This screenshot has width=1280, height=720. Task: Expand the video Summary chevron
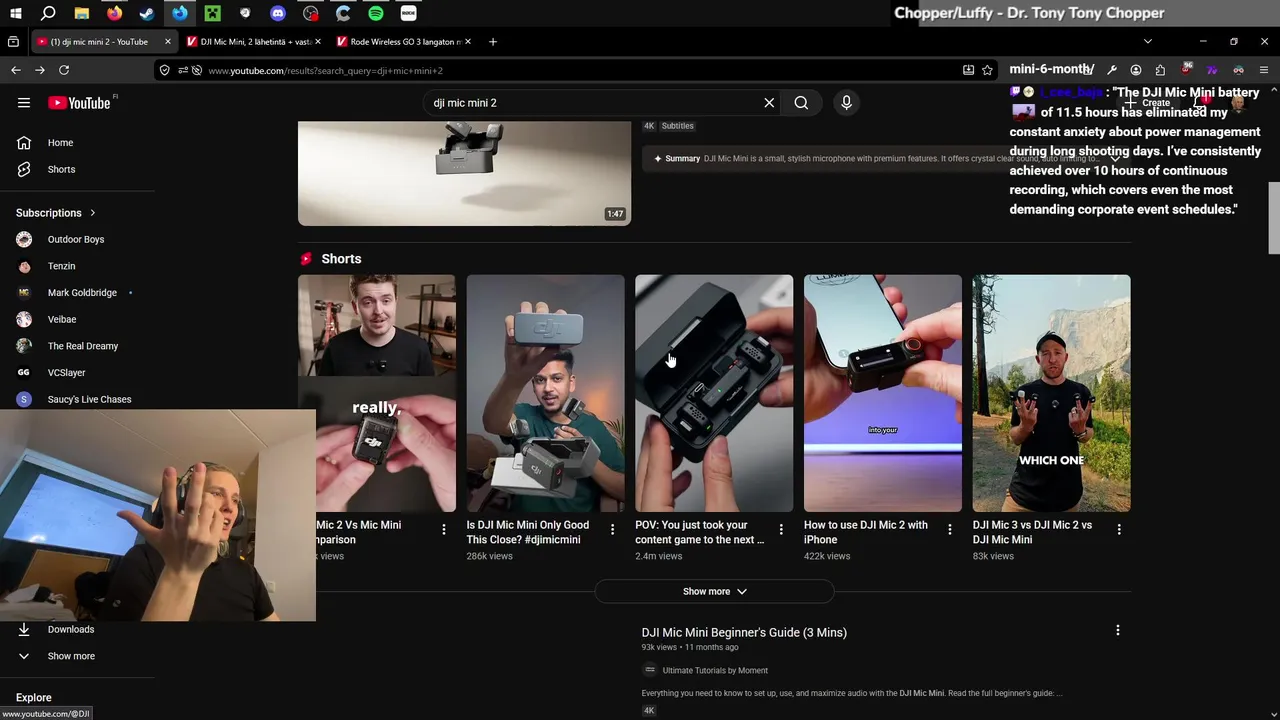[x=1115, y=158]
